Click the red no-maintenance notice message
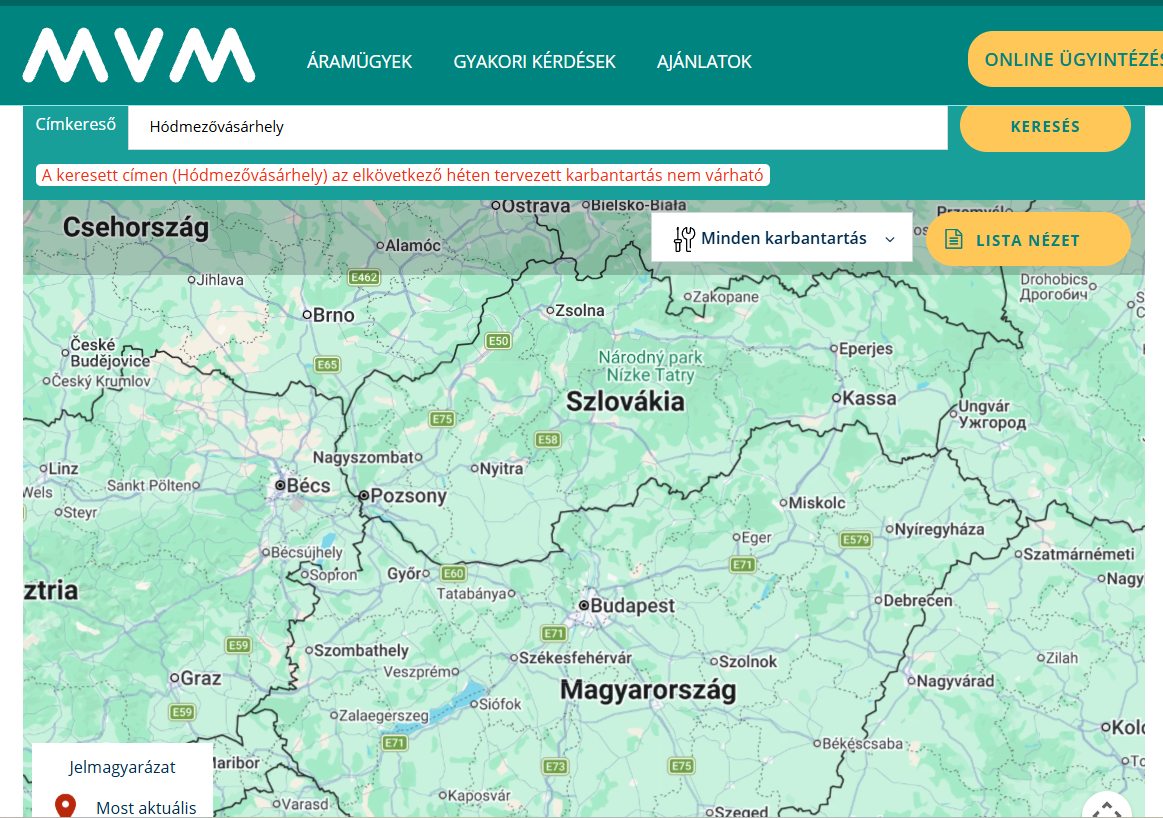This screenshot has width=1163, height=818. click(x=403, y=175)
